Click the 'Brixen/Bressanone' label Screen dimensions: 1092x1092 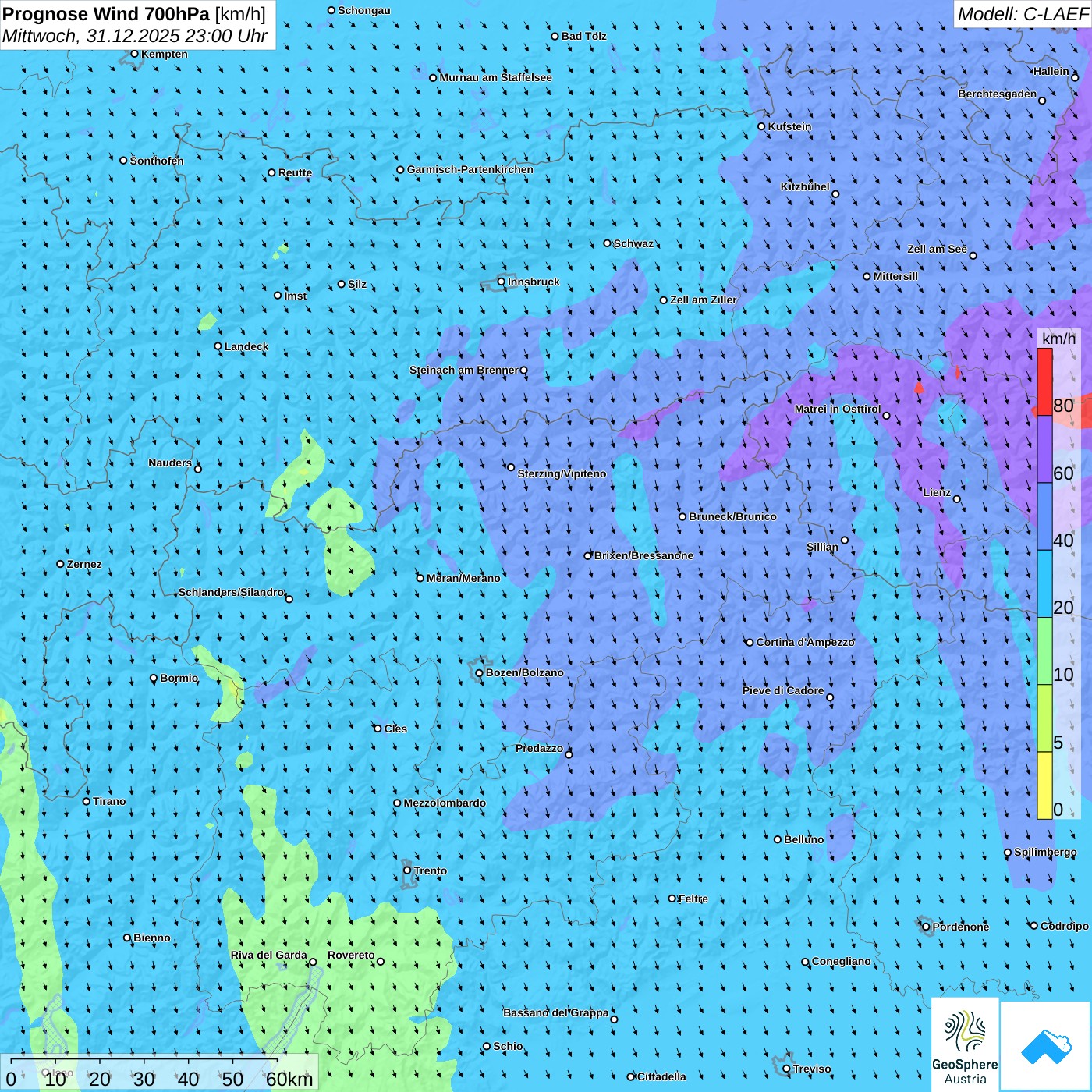point(643,555)
